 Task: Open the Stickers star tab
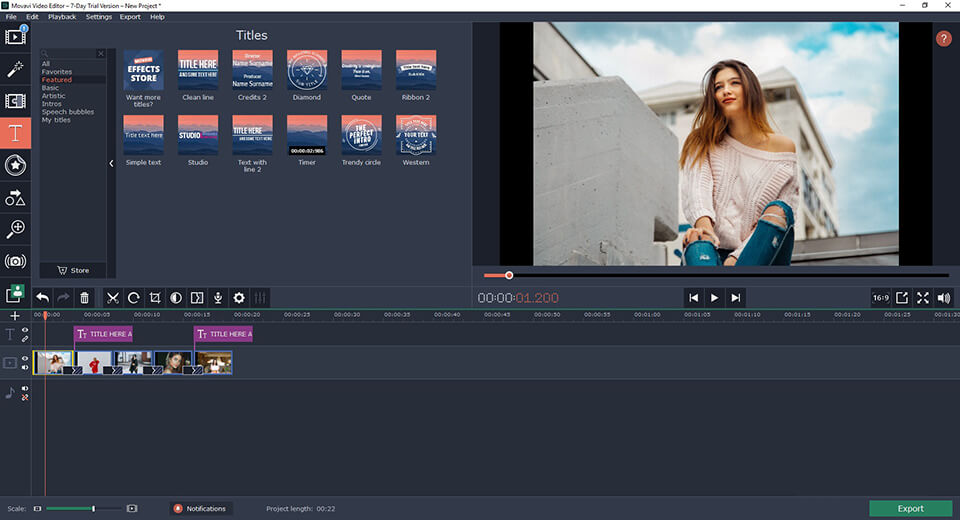15,165
